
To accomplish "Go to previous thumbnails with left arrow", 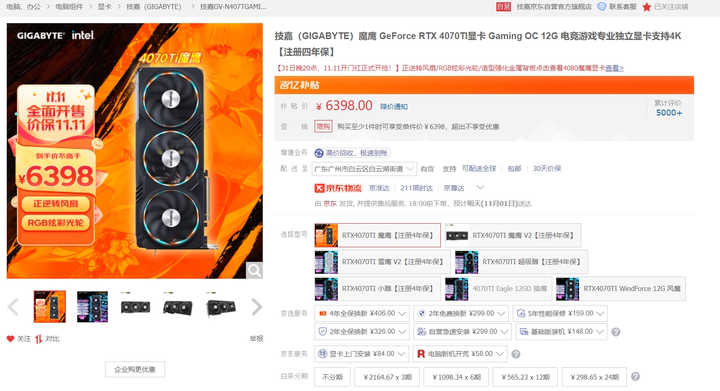I will point(13,307).
